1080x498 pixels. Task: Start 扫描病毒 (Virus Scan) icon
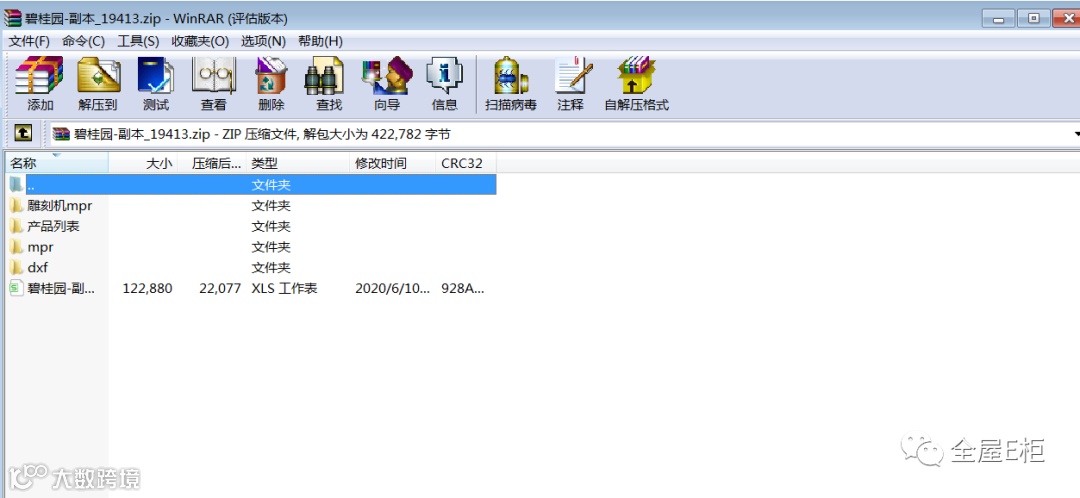click(x=510, y=75)
